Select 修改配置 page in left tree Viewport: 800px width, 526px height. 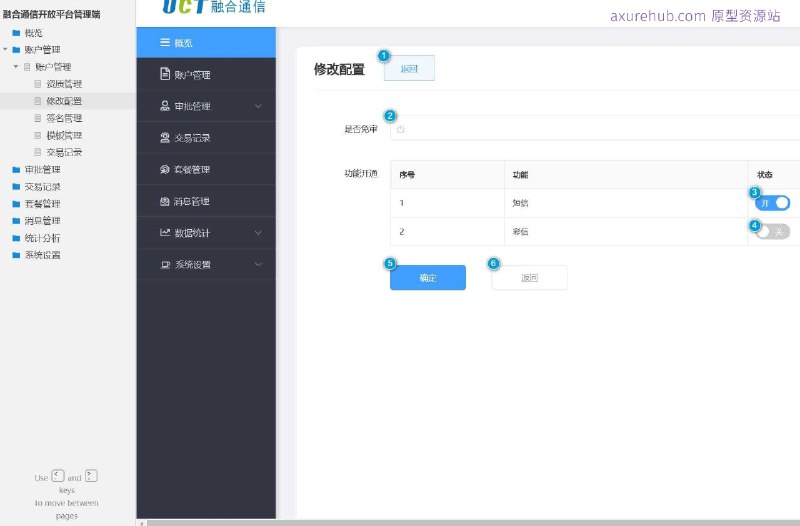tap(64, 101)
